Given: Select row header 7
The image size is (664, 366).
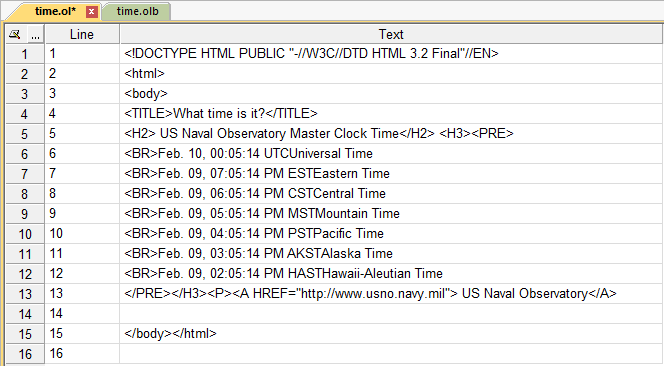Looking at the screenshot, I should [x=25, y=174].
